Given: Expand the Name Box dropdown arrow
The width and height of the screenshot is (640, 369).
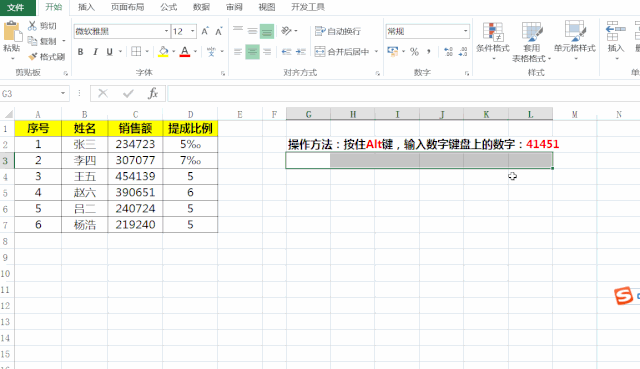Looking at the screenshot, I should [63, 93].
